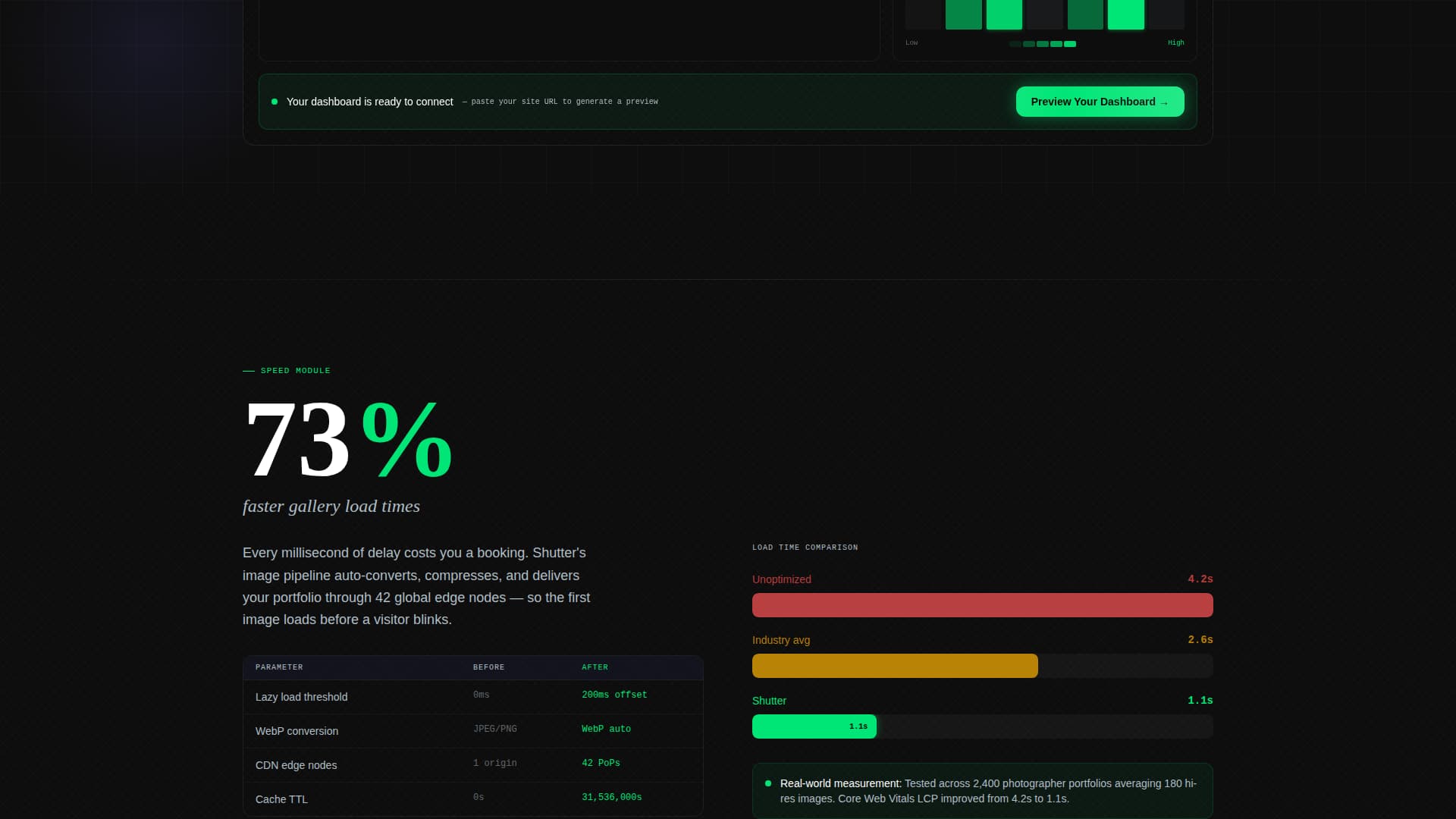Click the '42 PoPs' value

point(601,763)
